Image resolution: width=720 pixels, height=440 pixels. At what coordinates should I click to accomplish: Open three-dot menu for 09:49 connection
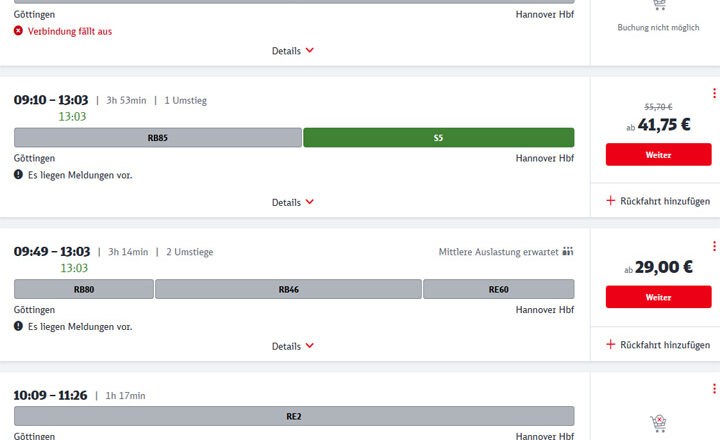tap(714, 244)
